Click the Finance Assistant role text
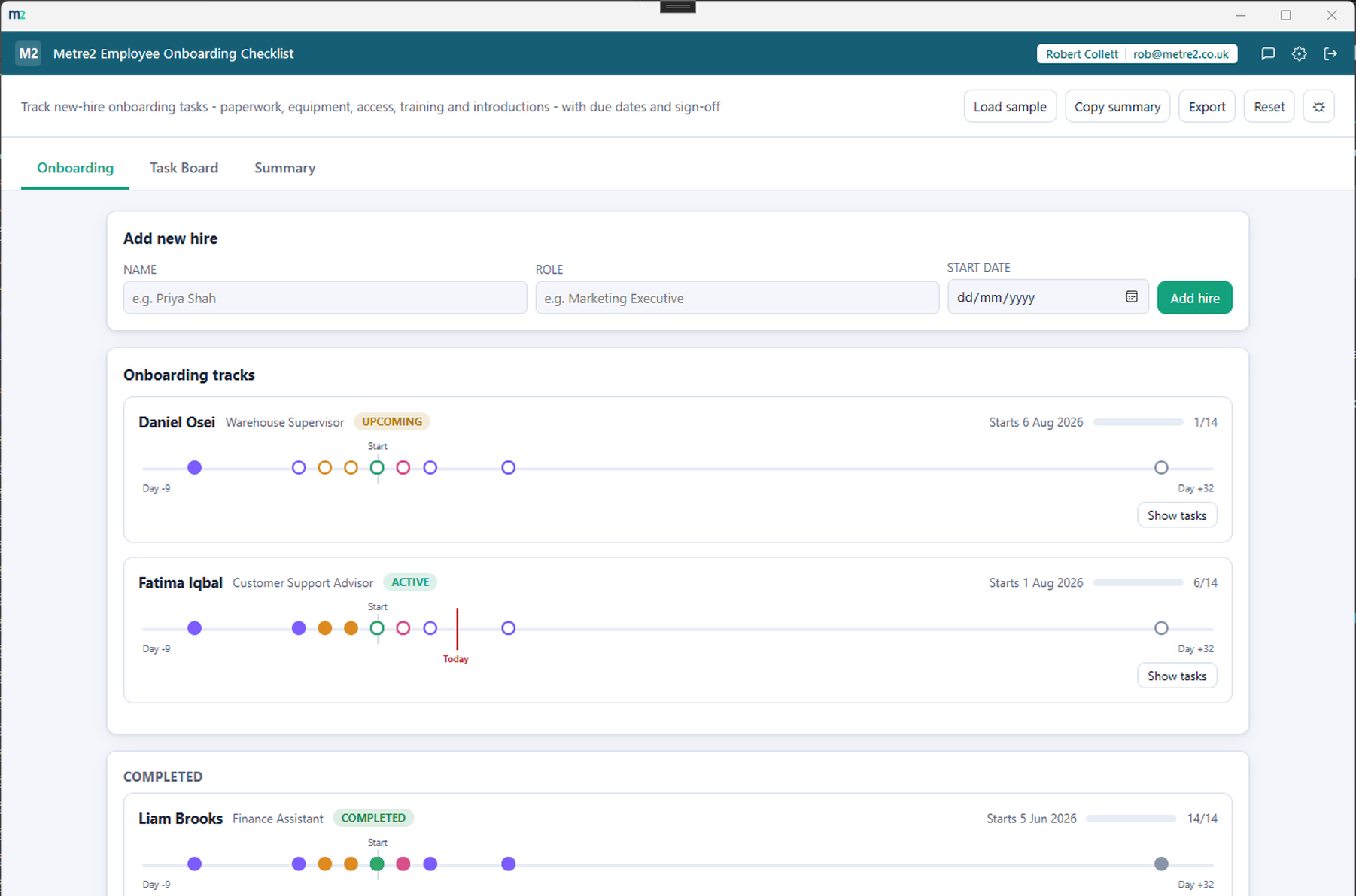This screenshot has height=896, width=1356. tap(278, 819)
